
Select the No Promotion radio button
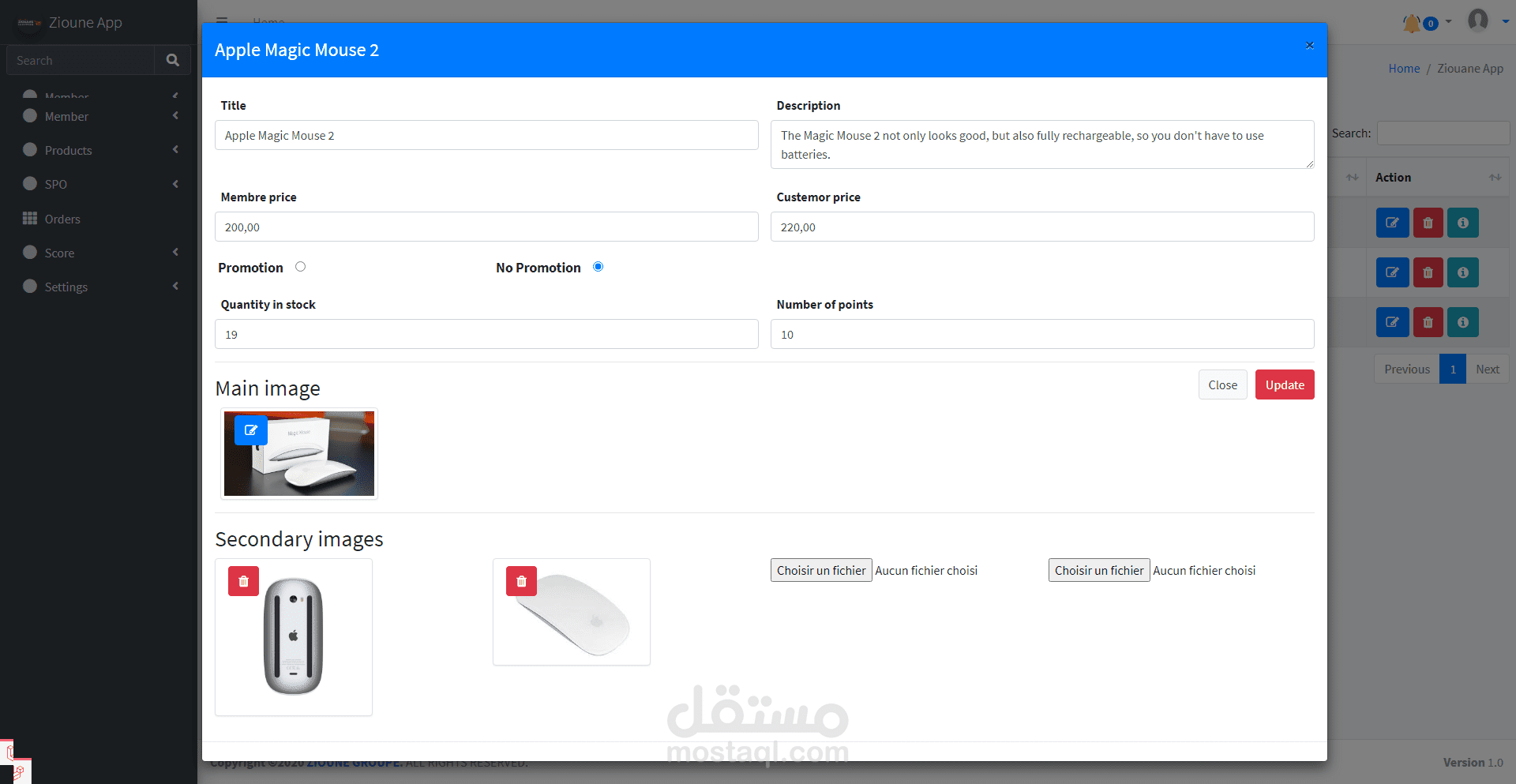click(598, 267)
